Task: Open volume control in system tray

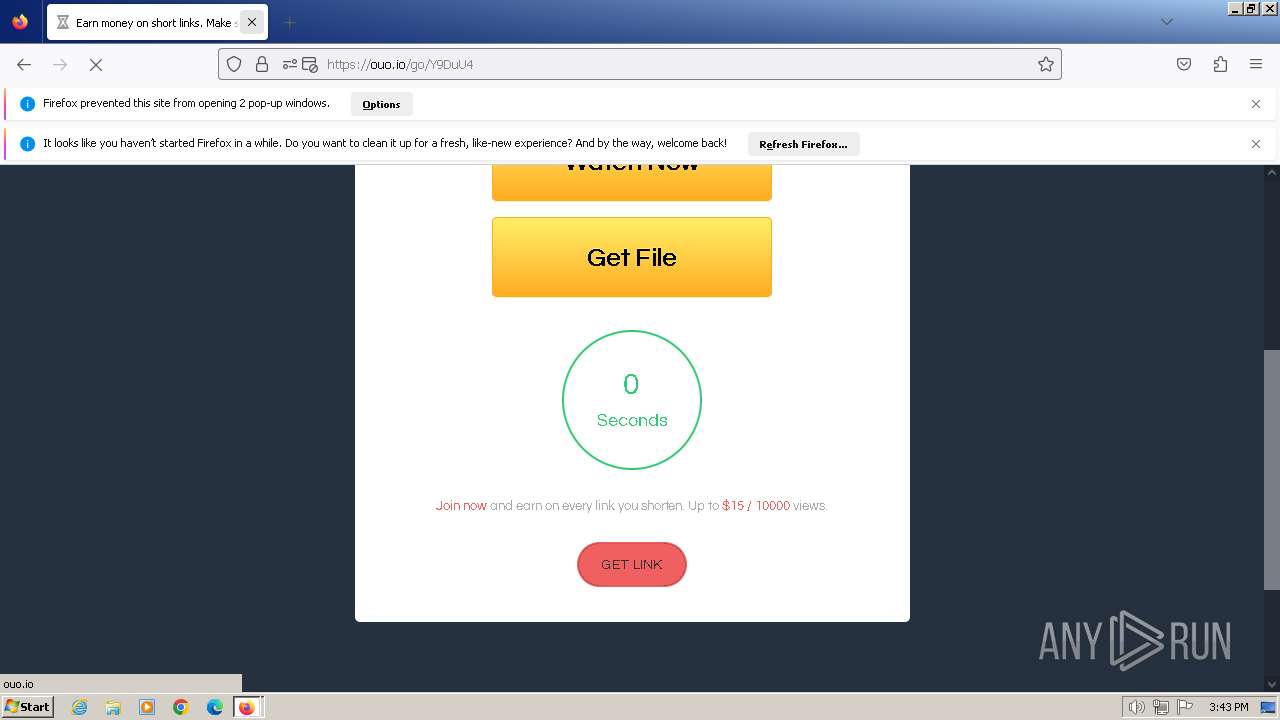Action: pos(1136,707)
